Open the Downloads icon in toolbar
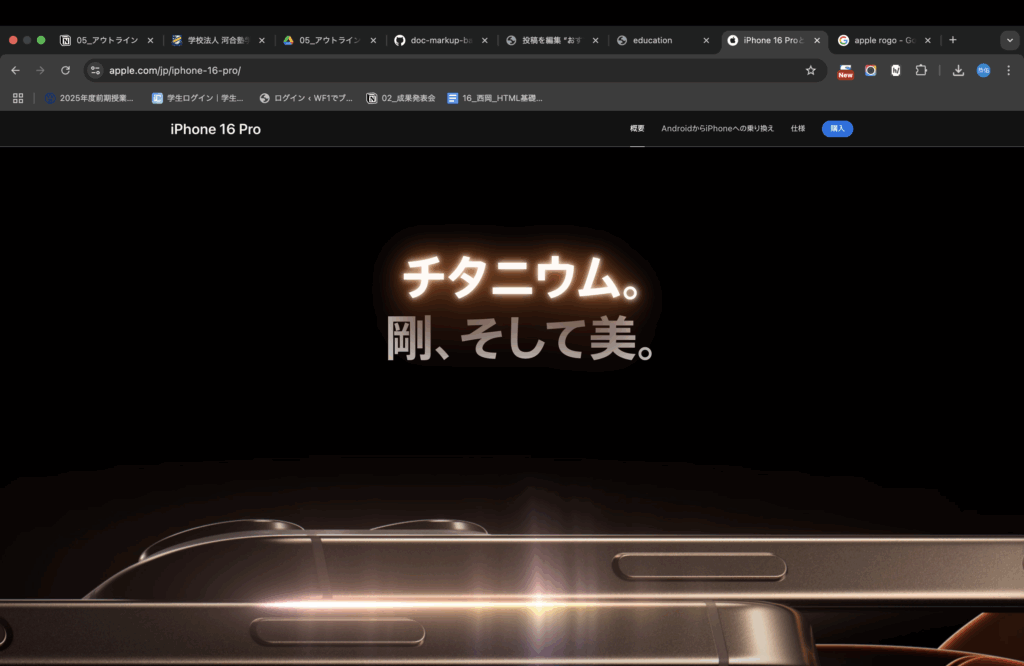1024x666 pixels. (x=958, y=71)
